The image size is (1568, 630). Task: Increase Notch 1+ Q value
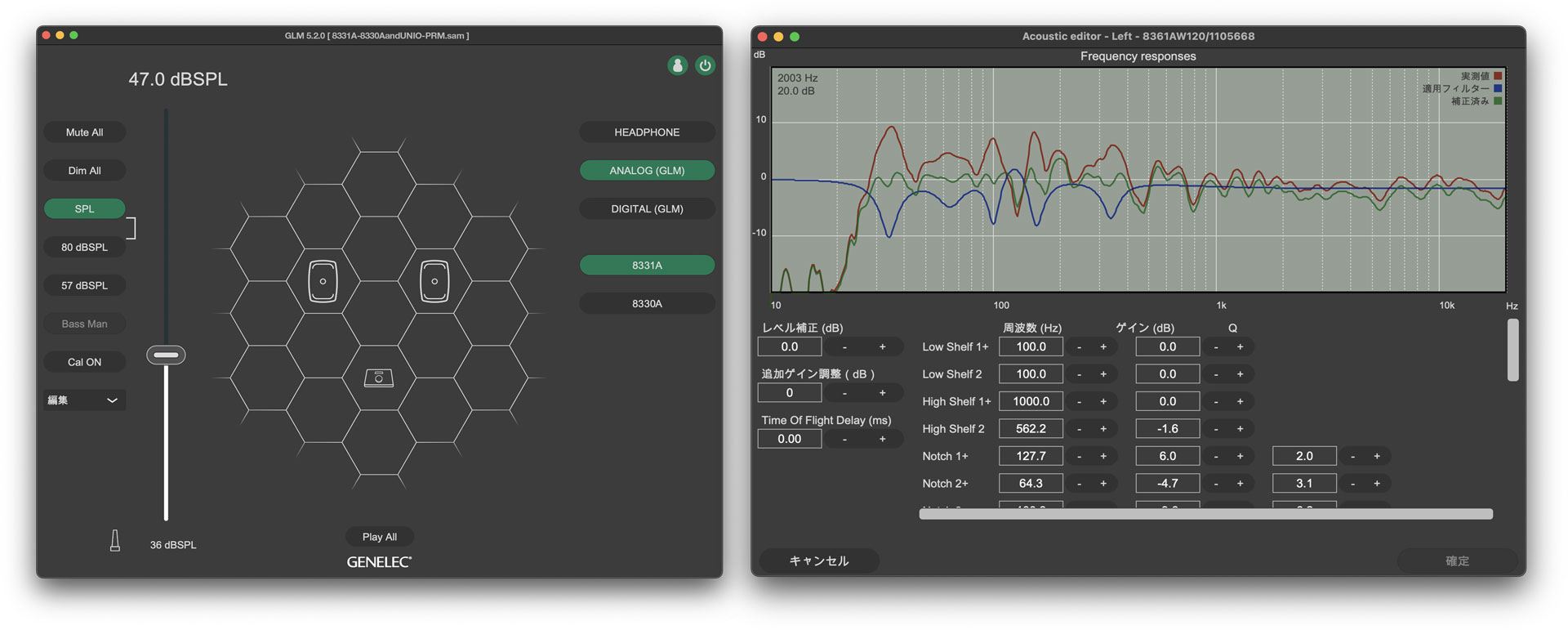pos(1377,457)
